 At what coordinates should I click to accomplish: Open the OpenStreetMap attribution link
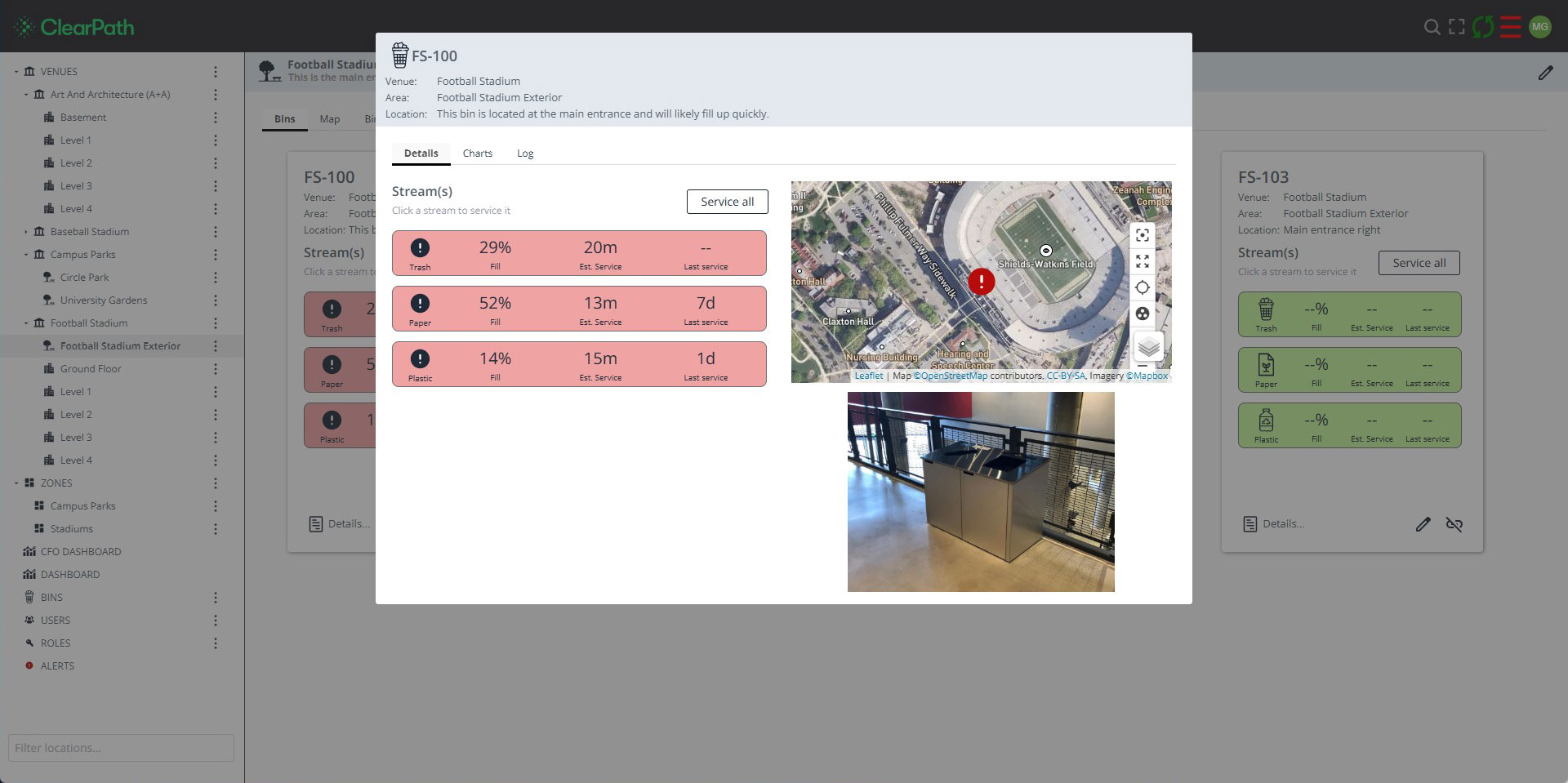coord(951,376)
